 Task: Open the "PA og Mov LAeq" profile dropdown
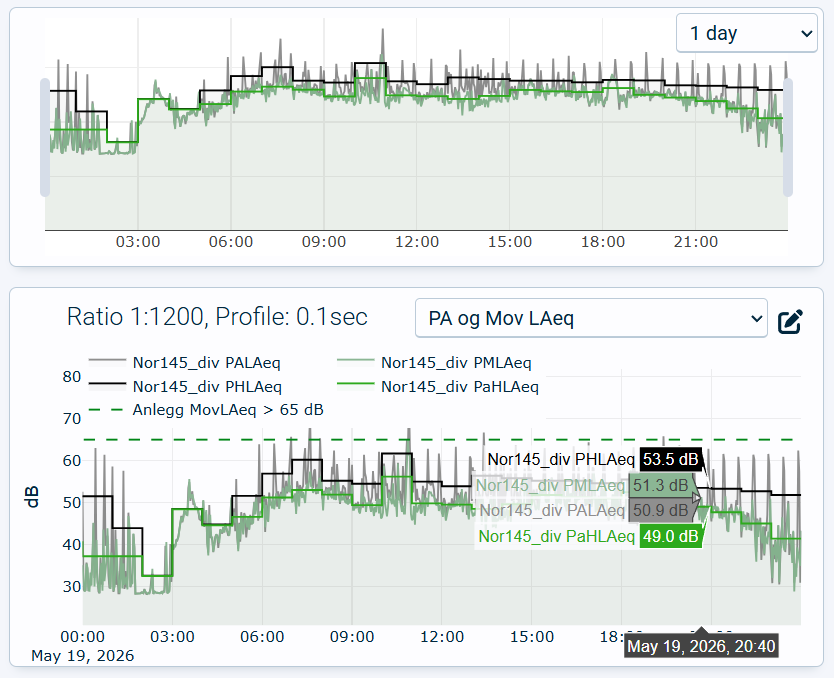click(x=591, y=318)
